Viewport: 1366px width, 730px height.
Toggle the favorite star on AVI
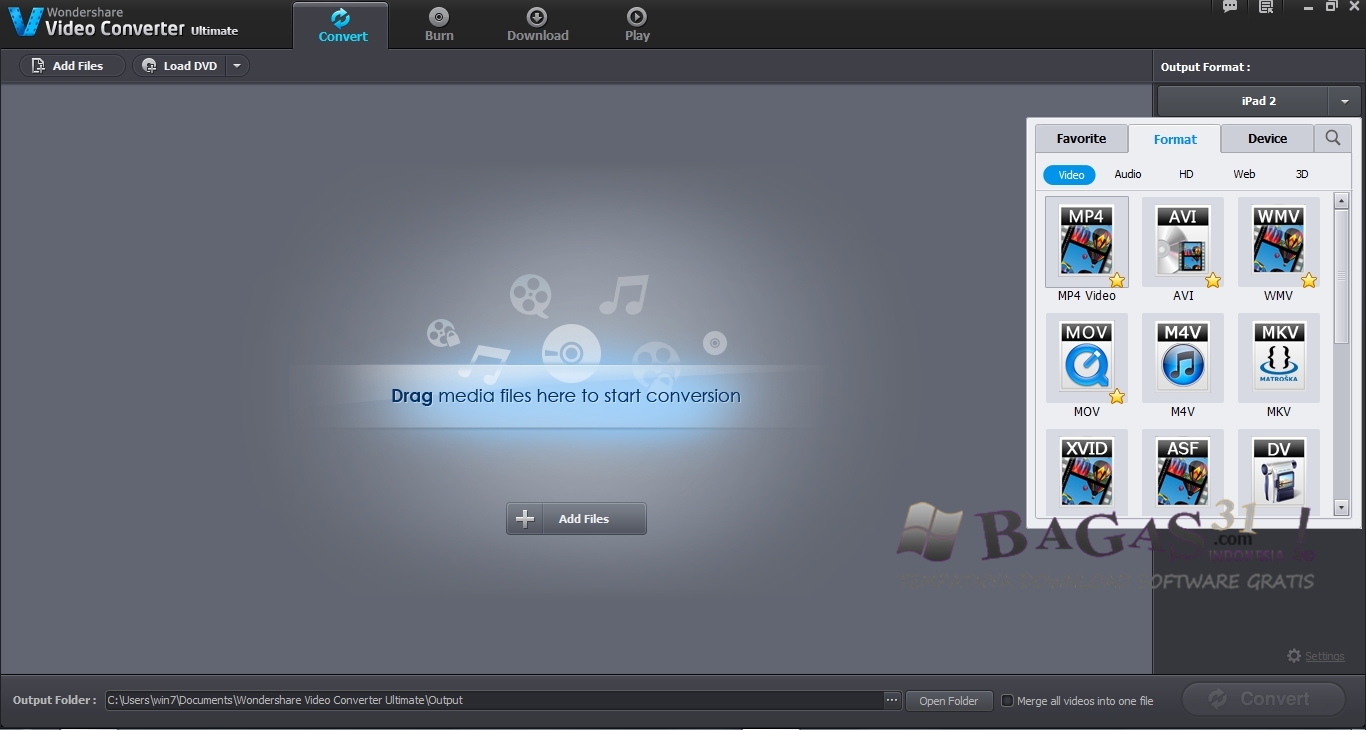pyautogui.click(x=1213, y=280)
